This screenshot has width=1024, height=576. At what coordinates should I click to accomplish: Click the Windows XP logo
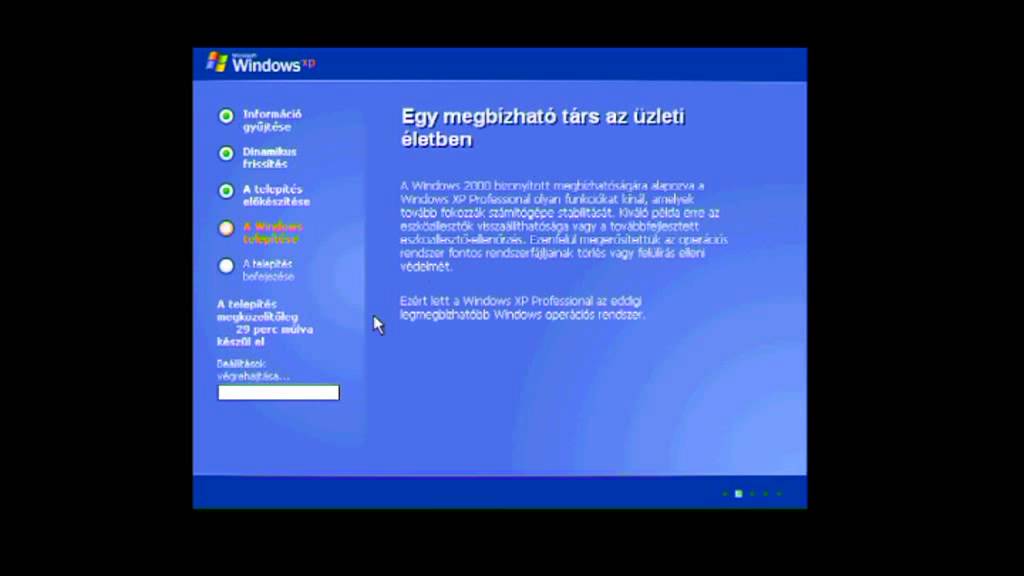(x=261, y=63)
